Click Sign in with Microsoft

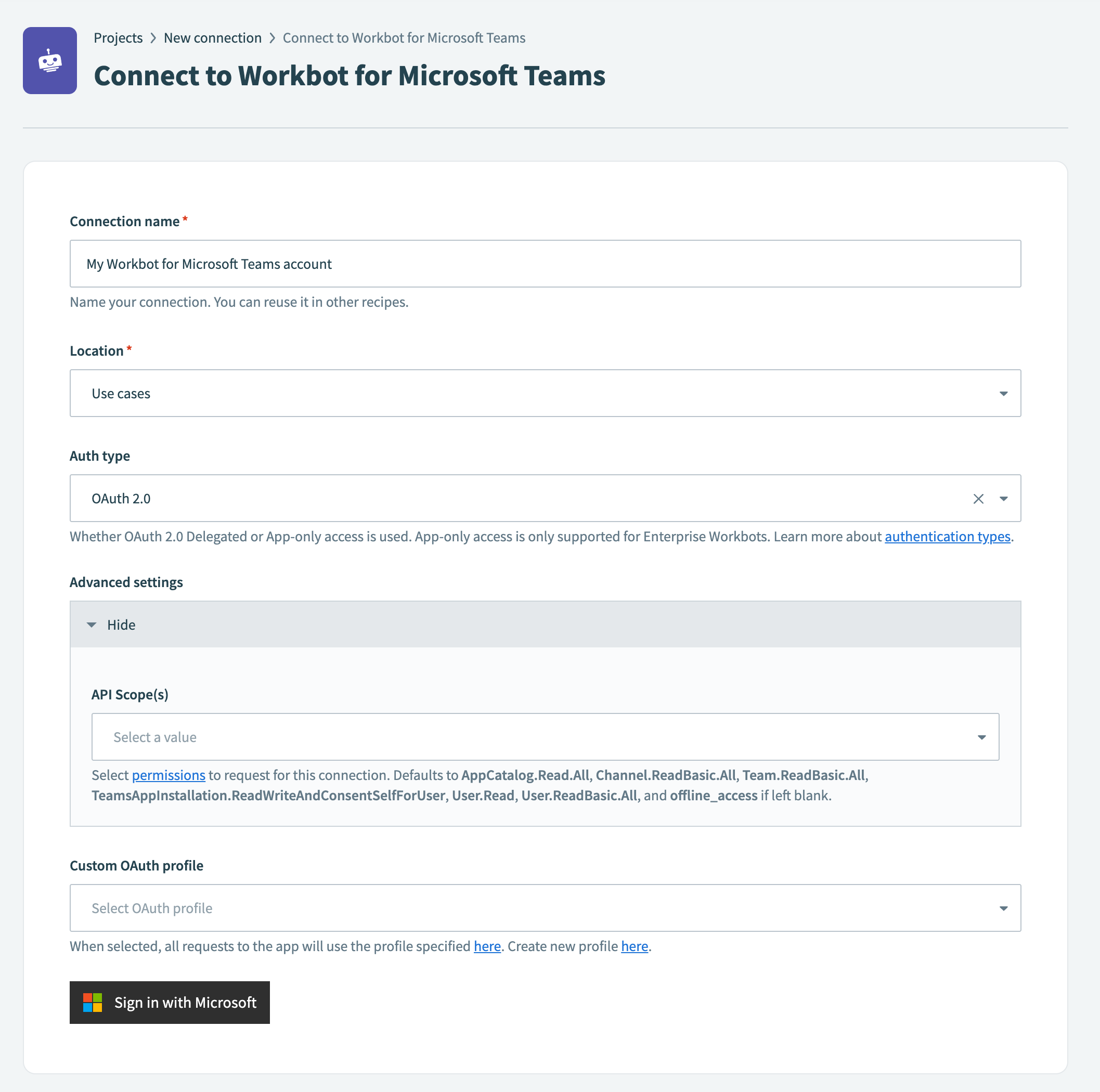click(x=170, y=1002)
